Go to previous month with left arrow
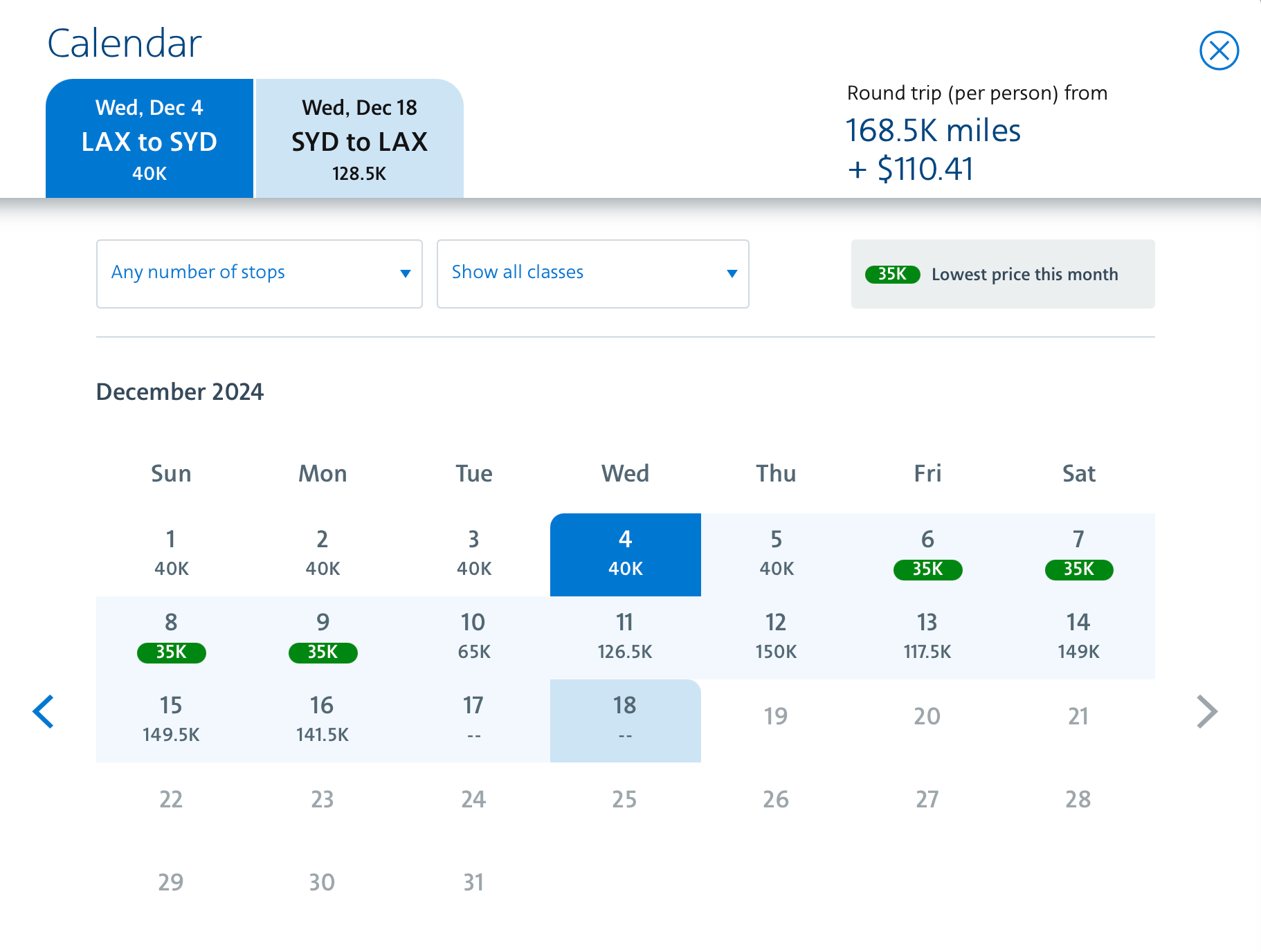 pyautogui.click(x=44, y=711)
